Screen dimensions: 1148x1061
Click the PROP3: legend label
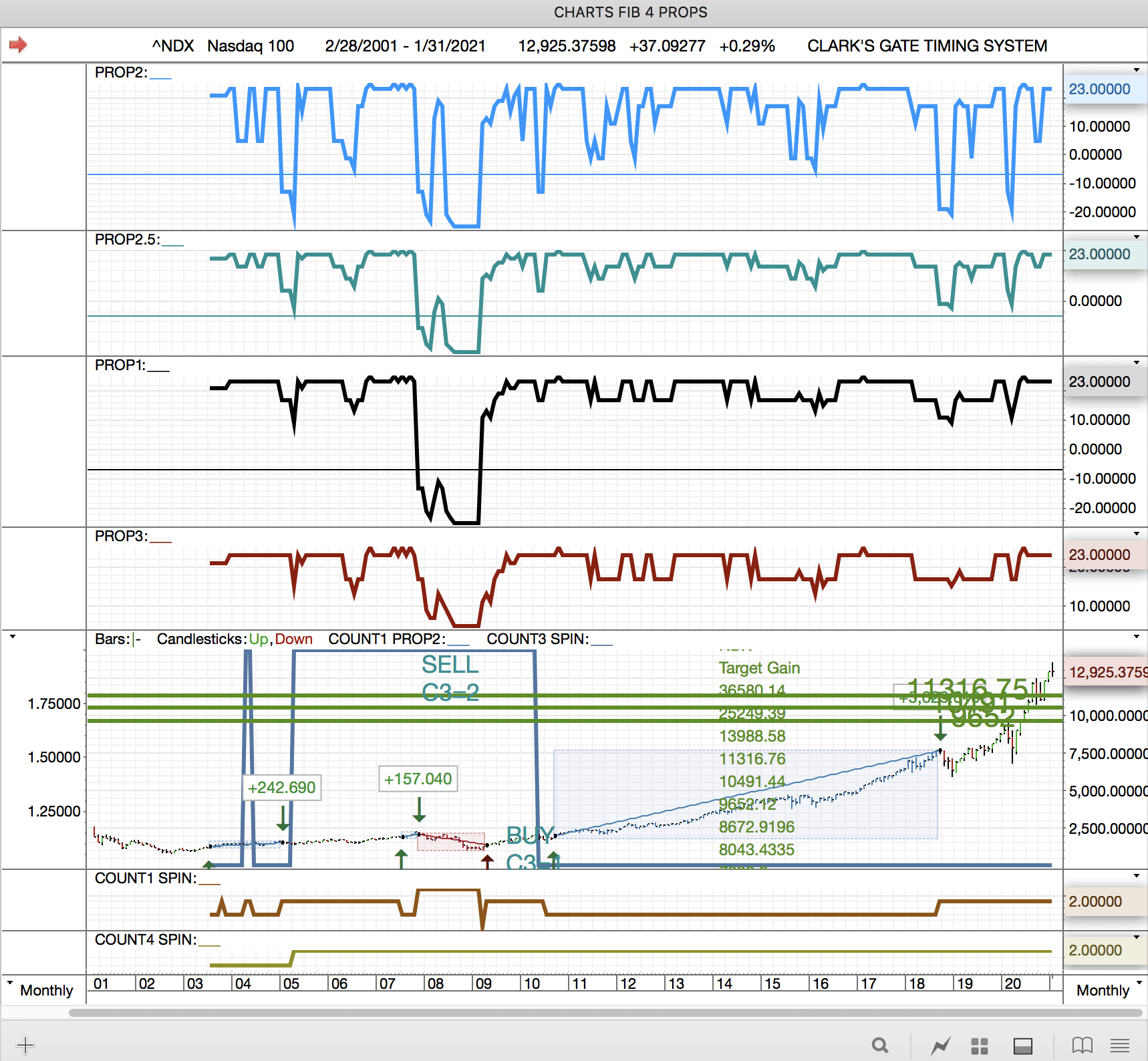click(121, 536)
